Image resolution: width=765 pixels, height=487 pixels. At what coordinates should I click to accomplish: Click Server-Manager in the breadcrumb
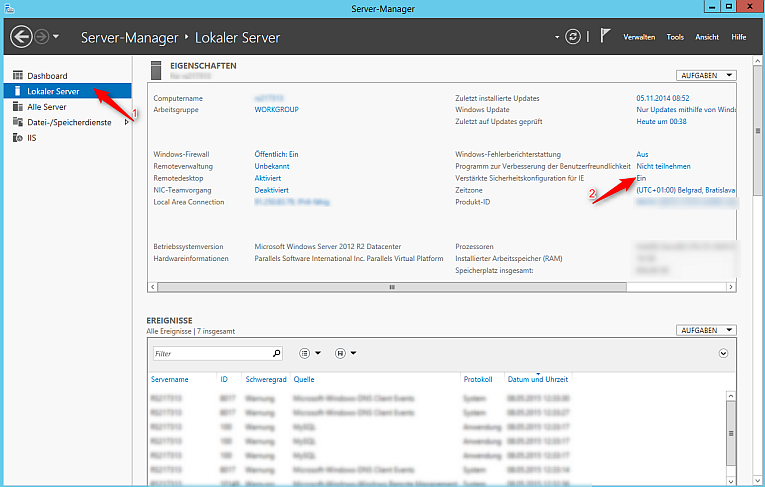tap(129, 38)
